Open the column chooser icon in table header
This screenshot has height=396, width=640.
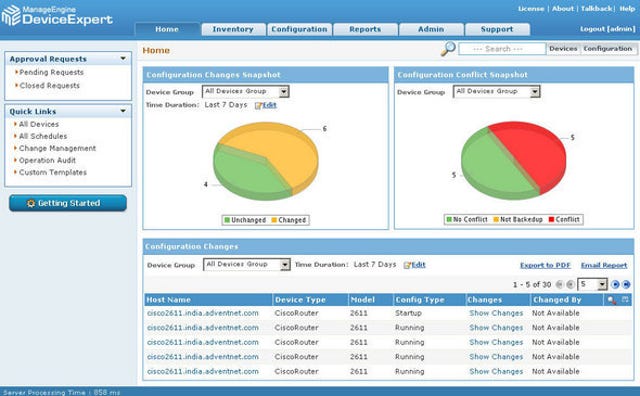point(625,300)
